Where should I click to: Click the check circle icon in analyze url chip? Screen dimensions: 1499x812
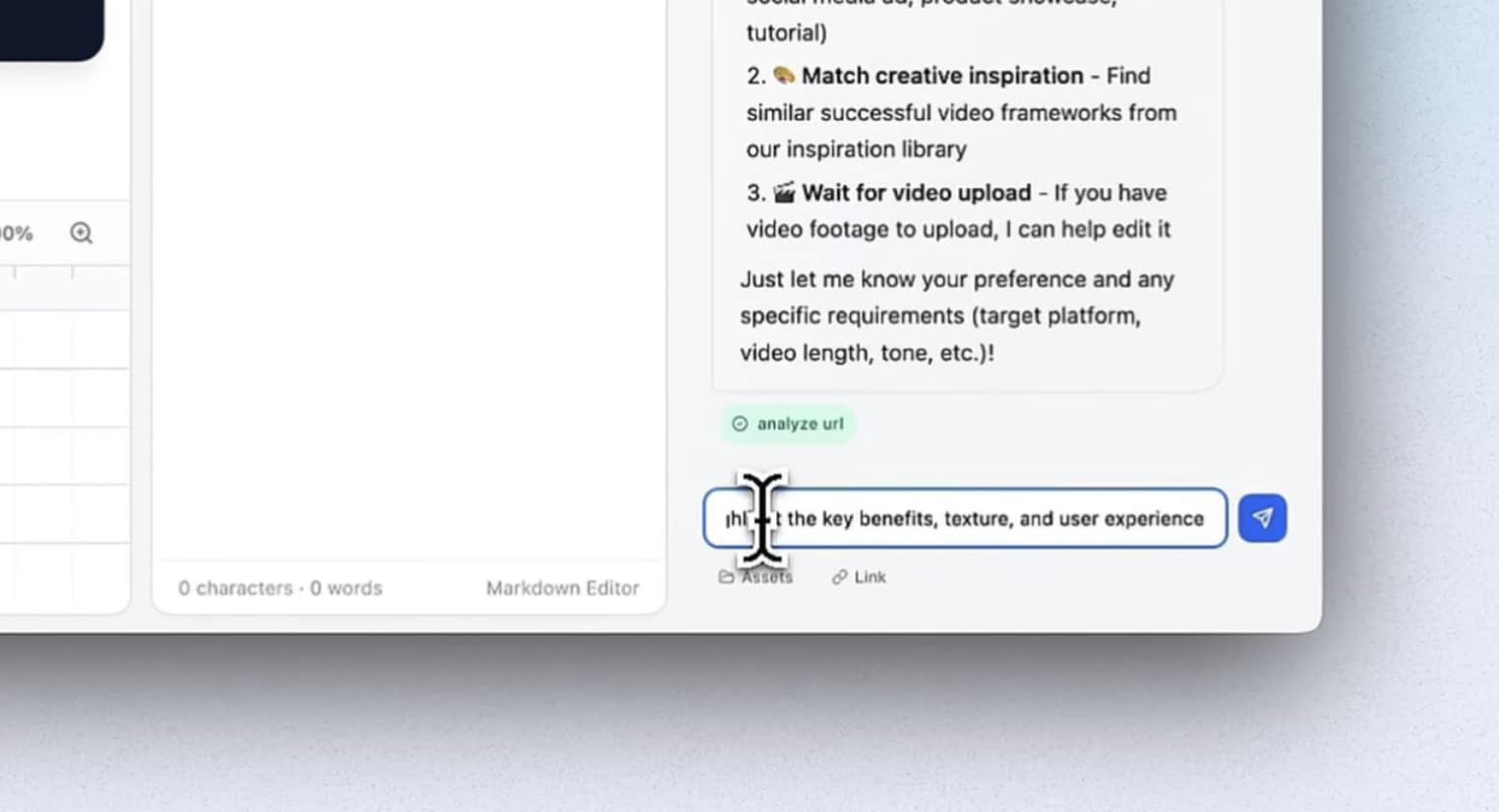740,424
